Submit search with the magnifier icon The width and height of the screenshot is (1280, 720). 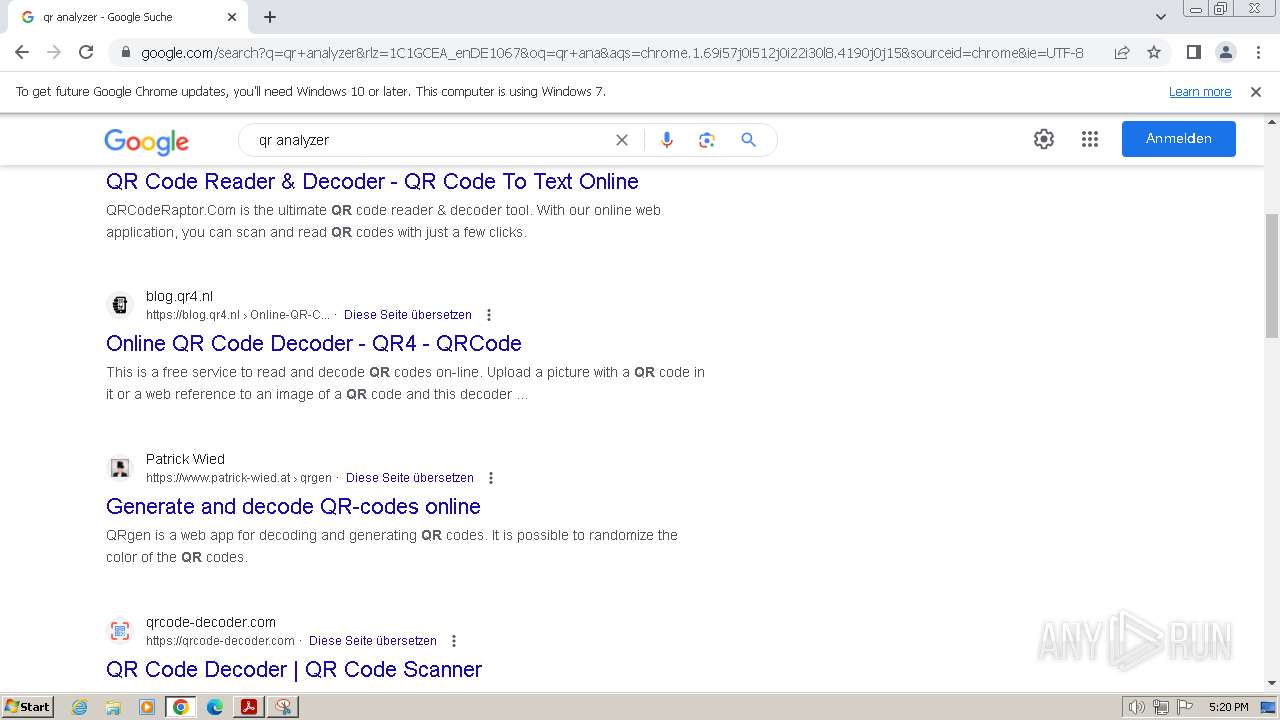748,140
